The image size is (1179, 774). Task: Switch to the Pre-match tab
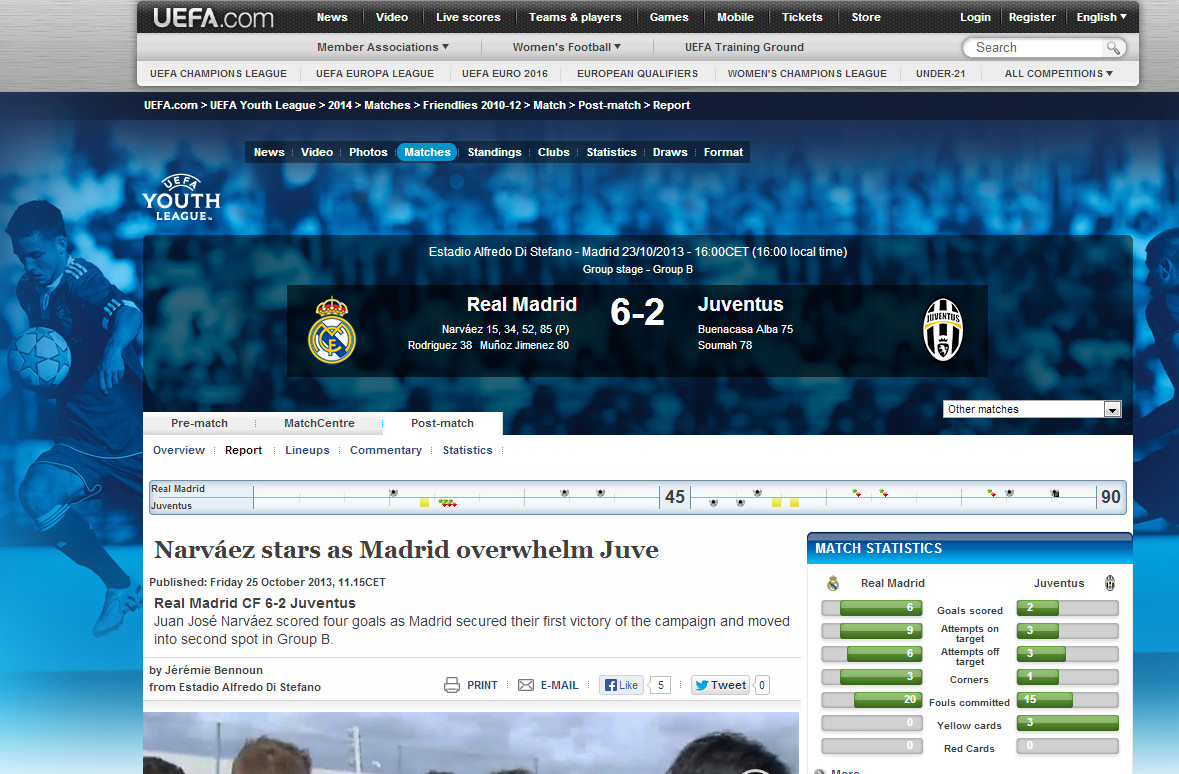pos(199,423)
